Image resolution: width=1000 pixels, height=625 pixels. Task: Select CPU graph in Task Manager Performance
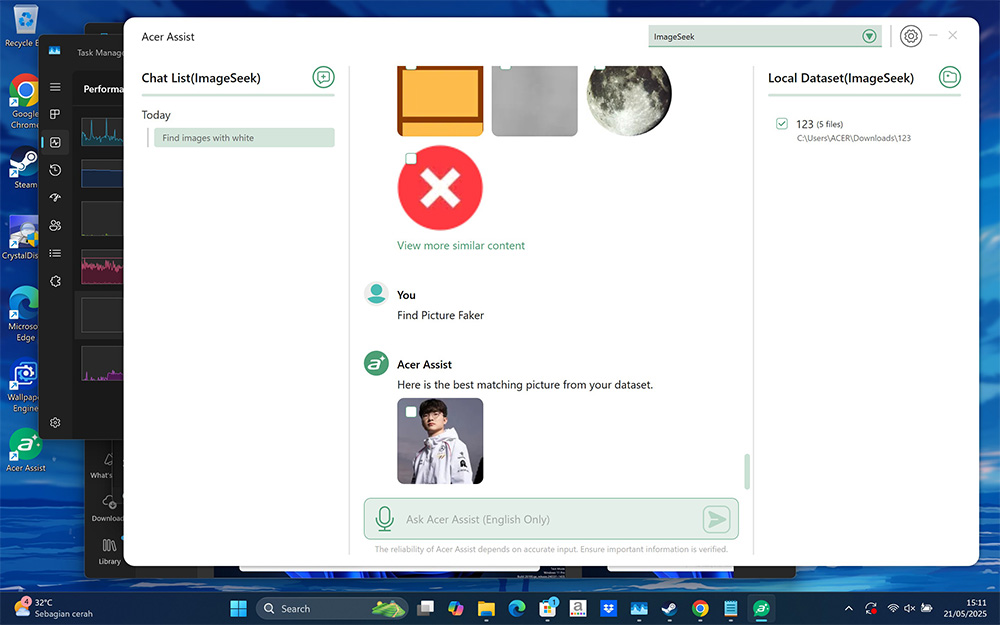coord(102,131)
